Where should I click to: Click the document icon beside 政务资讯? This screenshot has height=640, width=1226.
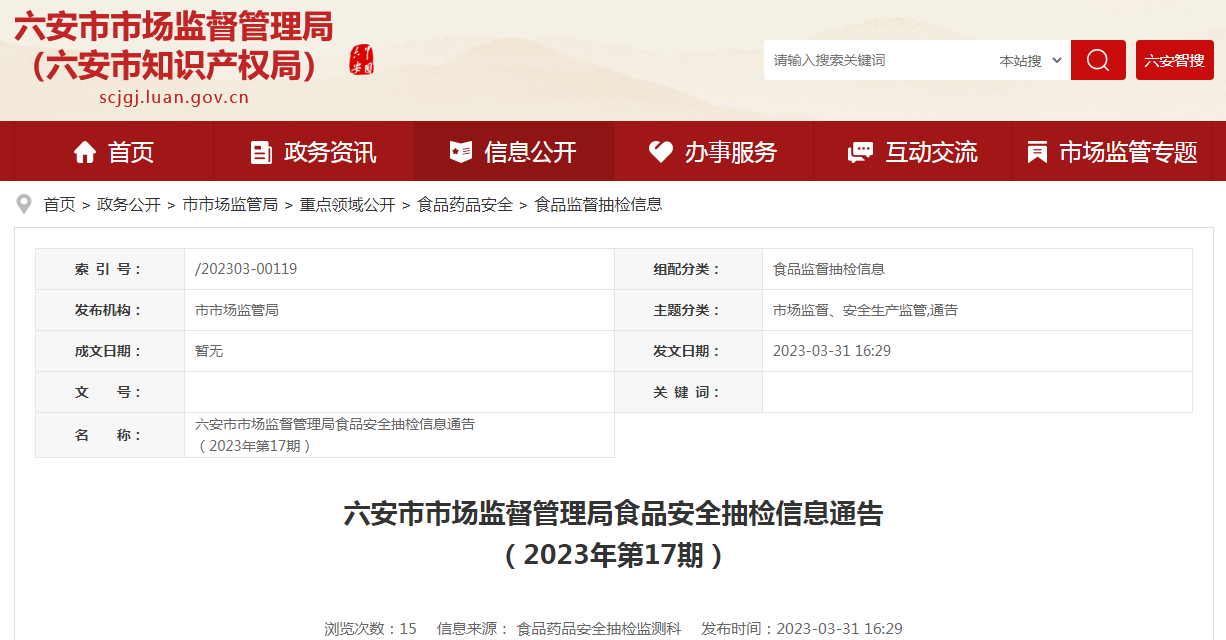pos(261,152)
